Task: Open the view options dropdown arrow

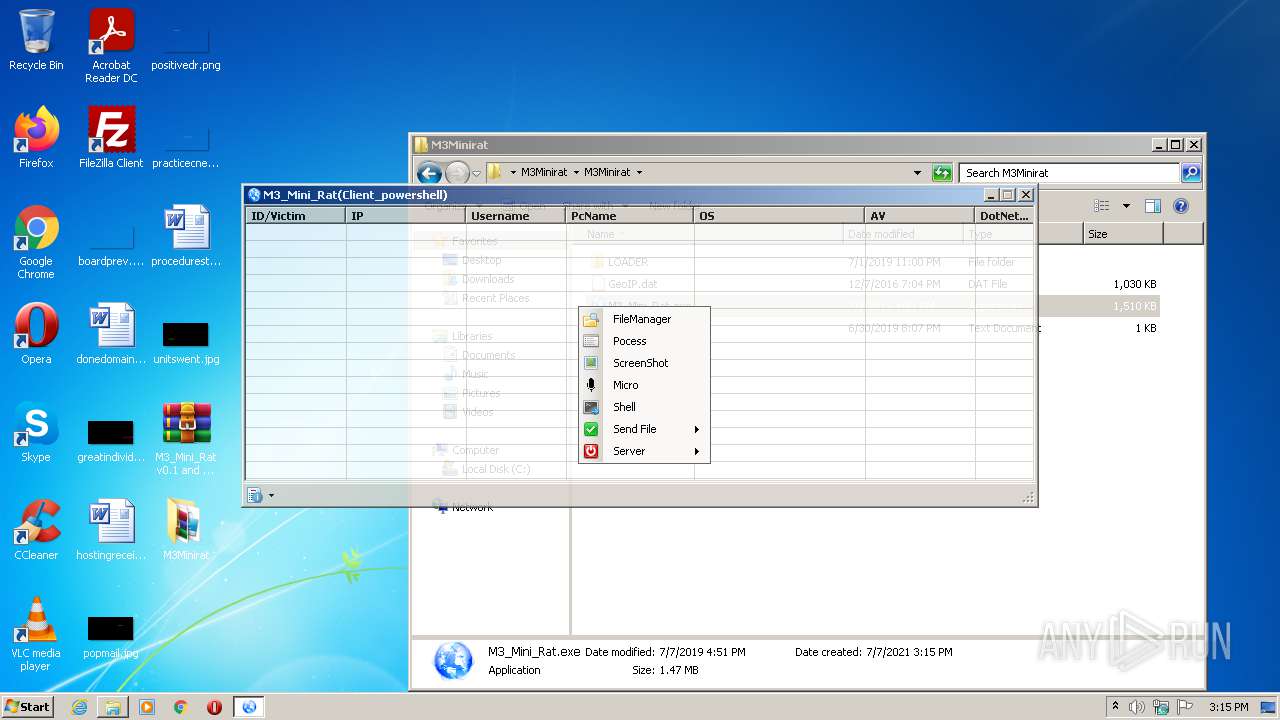Action: click(1126, 206)
